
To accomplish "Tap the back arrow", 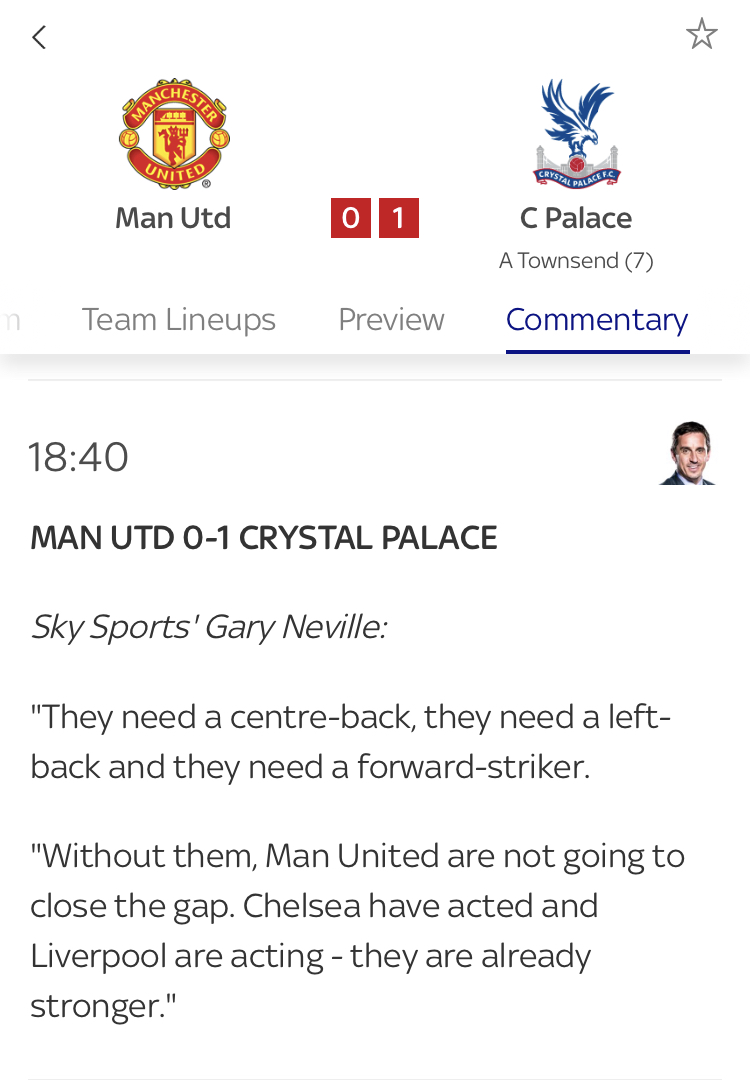I will pyautogui.click(x=39, y=38).
